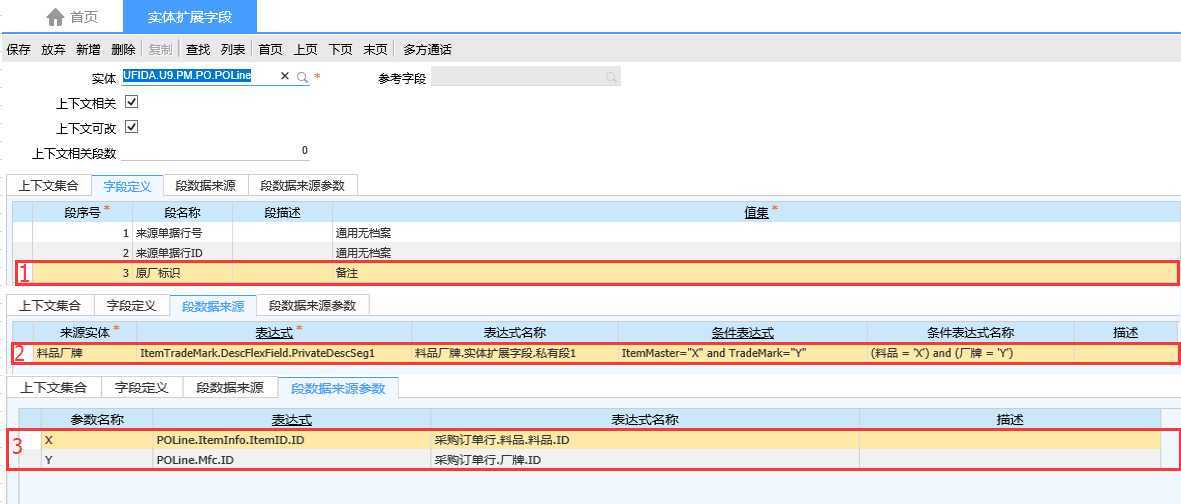1181x504 pixels.
Task: Click the ItemMaster="X" and TradeMark="Y" cell
Action: 743,353
